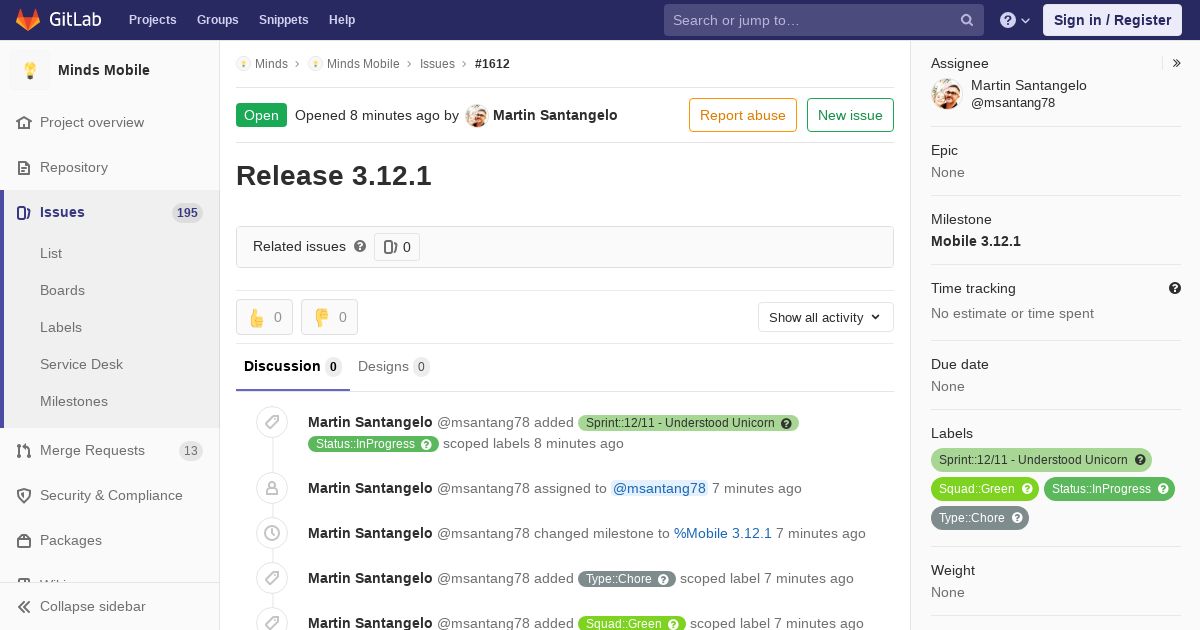Switch to the Designs tab

pyautogui.click(x=394, y=366)
